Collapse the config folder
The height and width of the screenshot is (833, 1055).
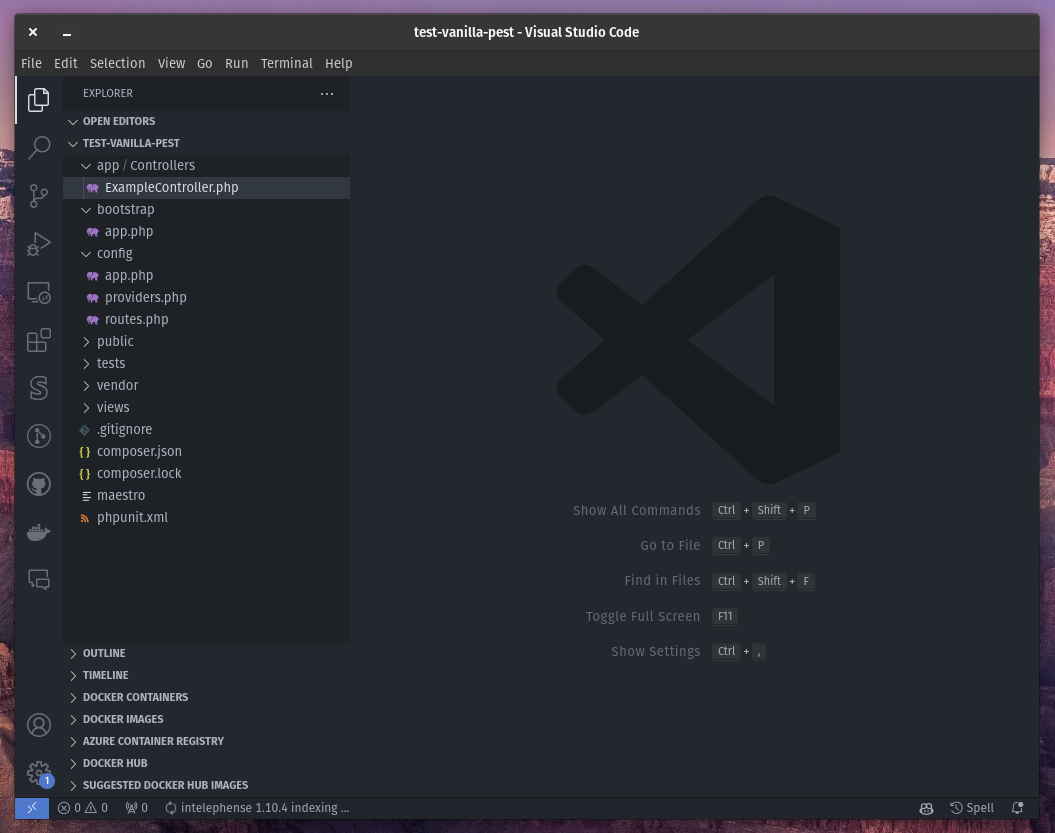(207, 254)
